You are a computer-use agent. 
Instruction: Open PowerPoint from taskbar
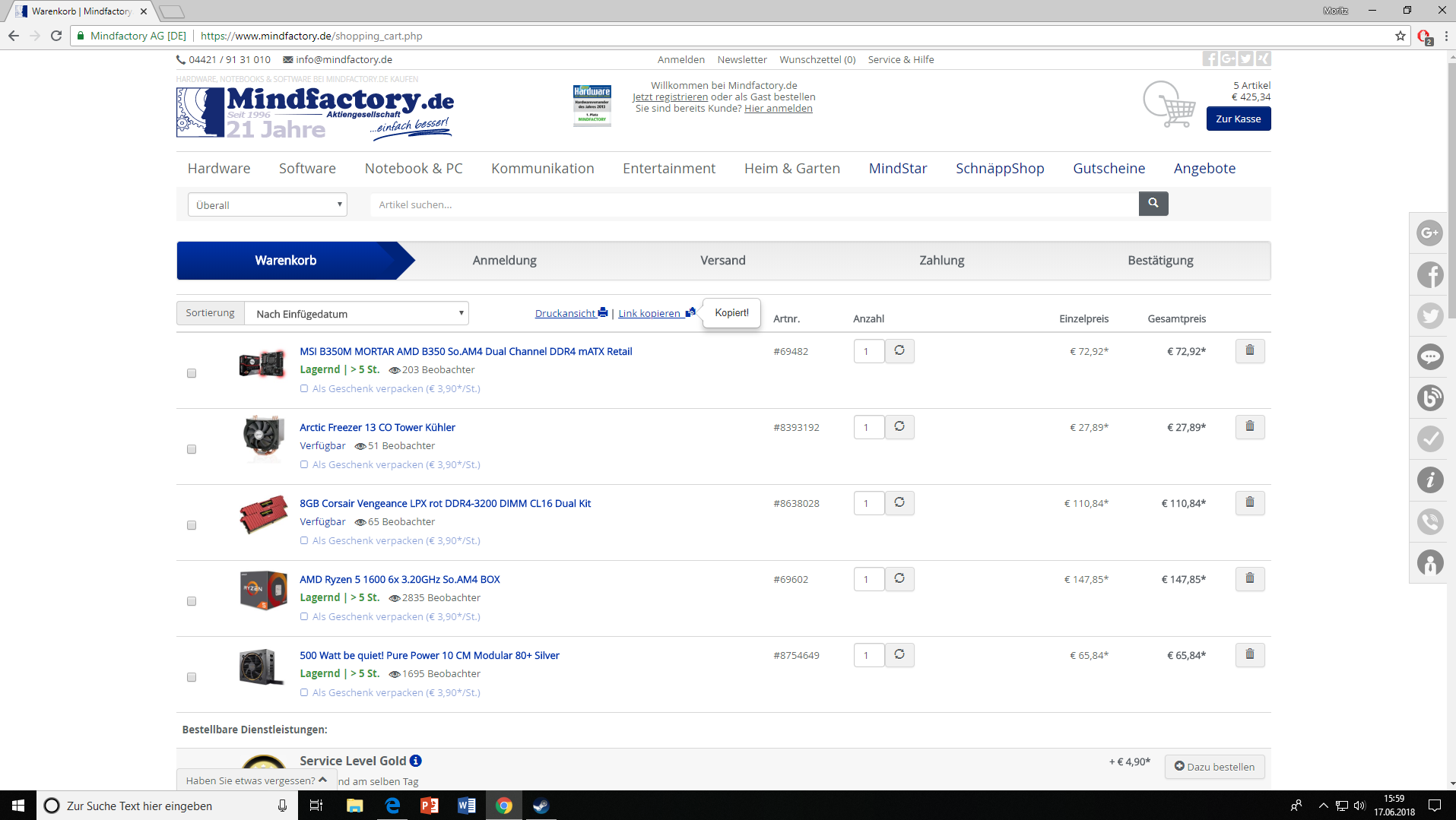(x=430, y=806)
